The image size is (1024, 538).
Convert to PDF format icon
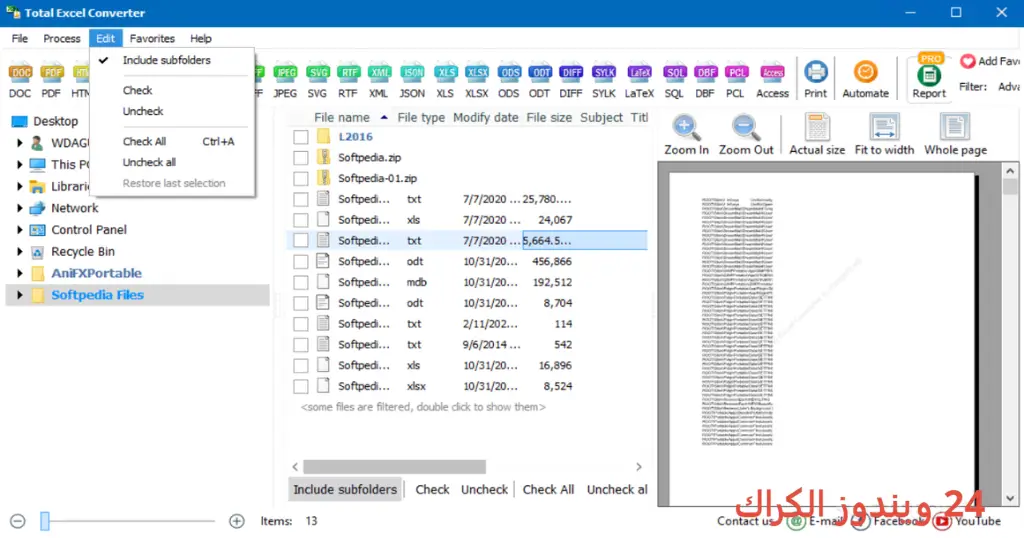click(52, 80)
